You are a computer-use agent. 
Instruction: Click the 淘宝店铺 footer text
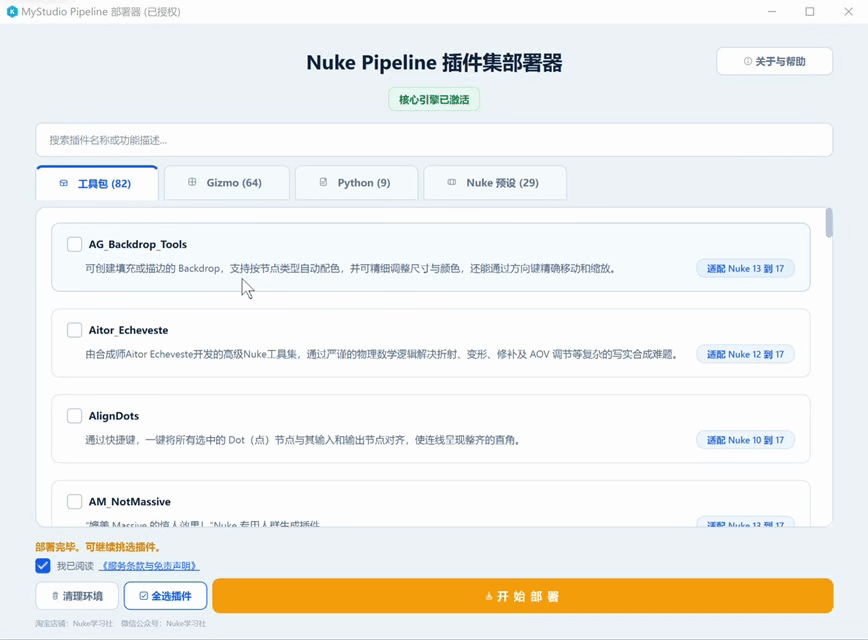(x=74, y=623)
